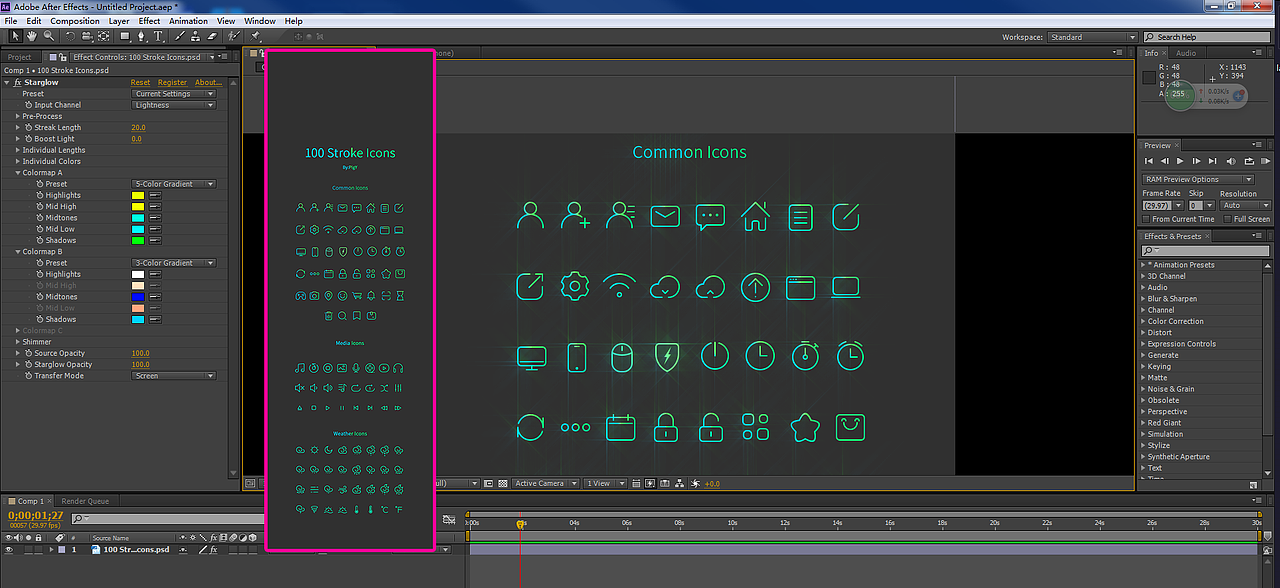The image size is (1280, 588).
Task: Open composition flowchart icon in viewer footer
Action: [x=679, y=483]
